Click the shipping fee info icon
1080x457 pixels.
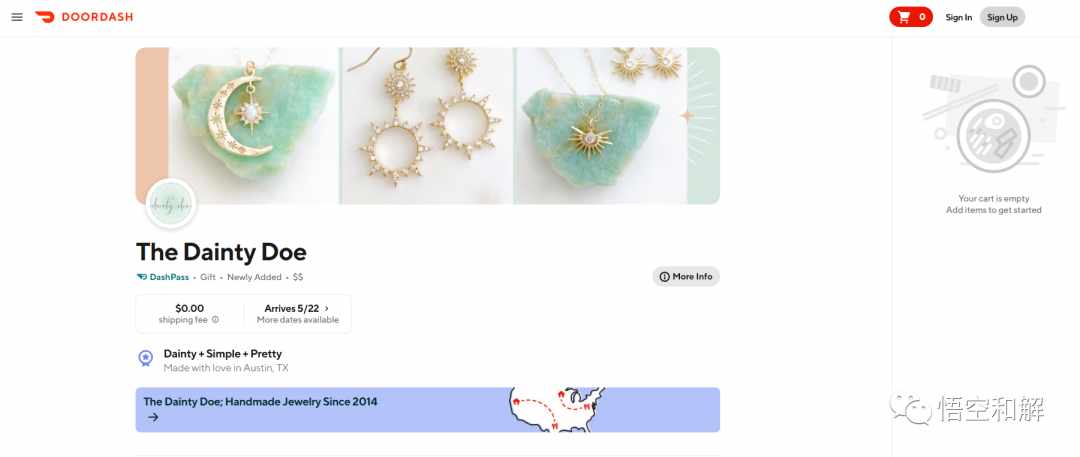pos(216,320)
